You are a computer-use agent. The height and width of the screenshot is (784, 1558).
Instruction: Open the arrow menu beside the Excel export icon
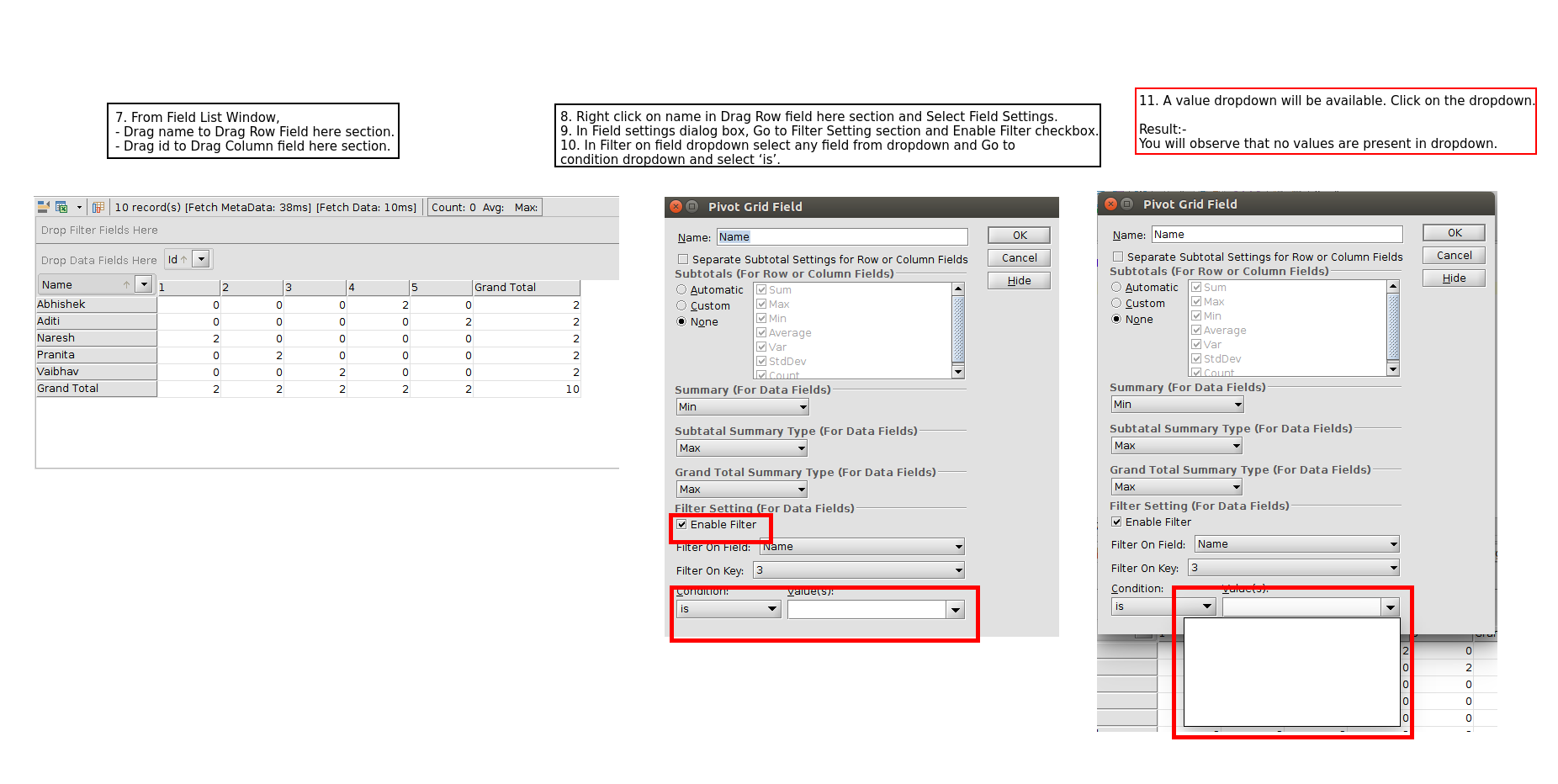79,207
